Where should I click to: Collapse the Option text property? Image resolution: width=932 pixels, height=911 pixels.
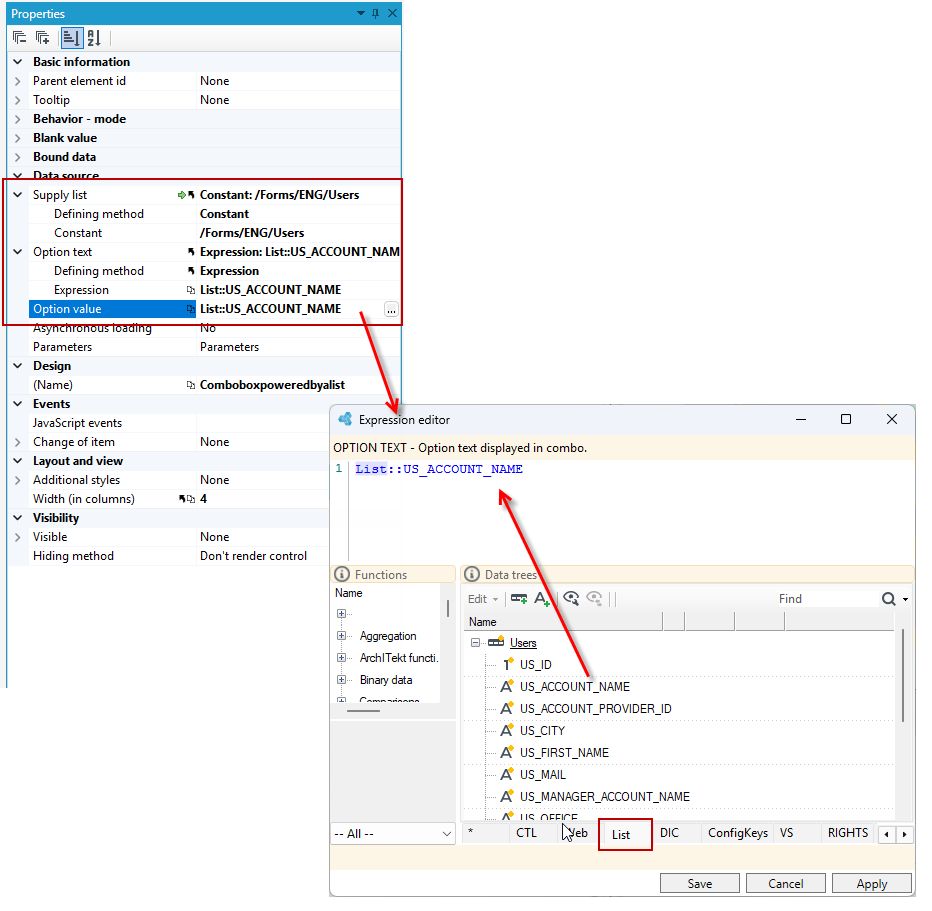coord(18,252)
